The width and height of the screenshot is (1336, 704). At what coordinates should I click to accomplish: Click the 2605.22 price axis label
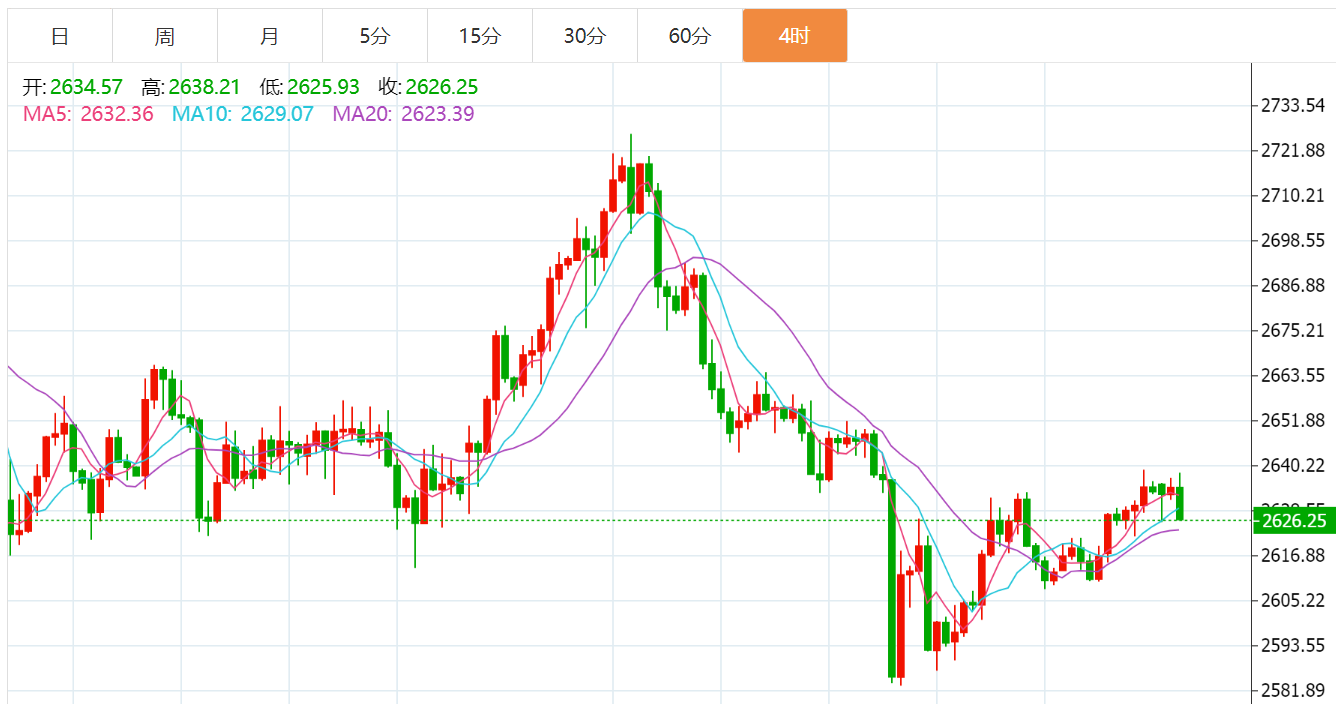click(x=1293, y=601)
